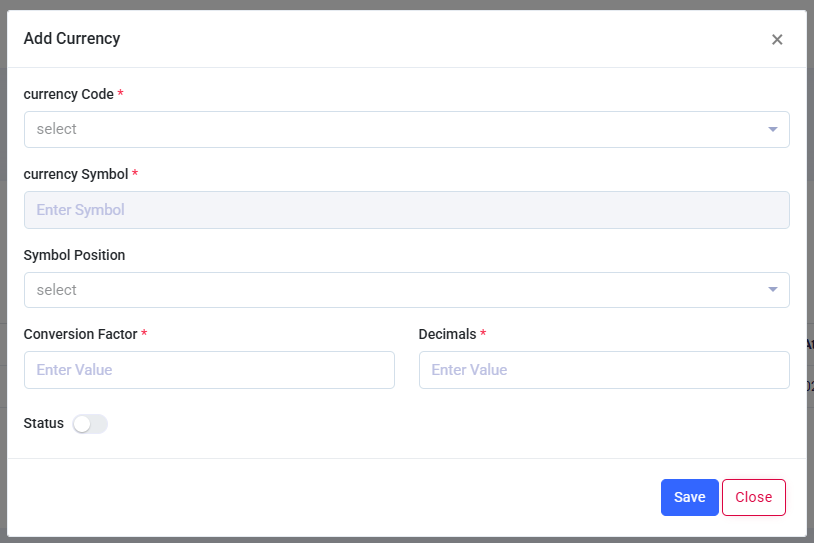This screenshot has height=543, width=814.
Task: Focus the currency Symbol input field
Action: coord(406,210)
